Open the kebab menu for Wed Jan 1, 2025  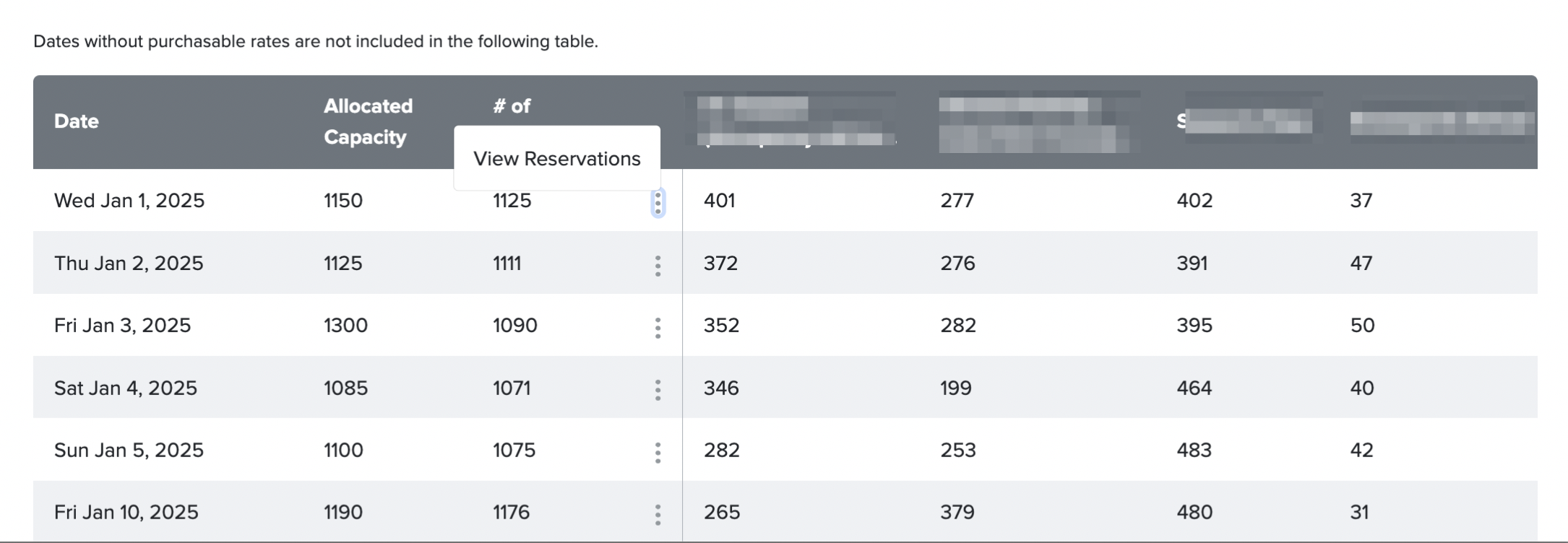tap(658, 202)
